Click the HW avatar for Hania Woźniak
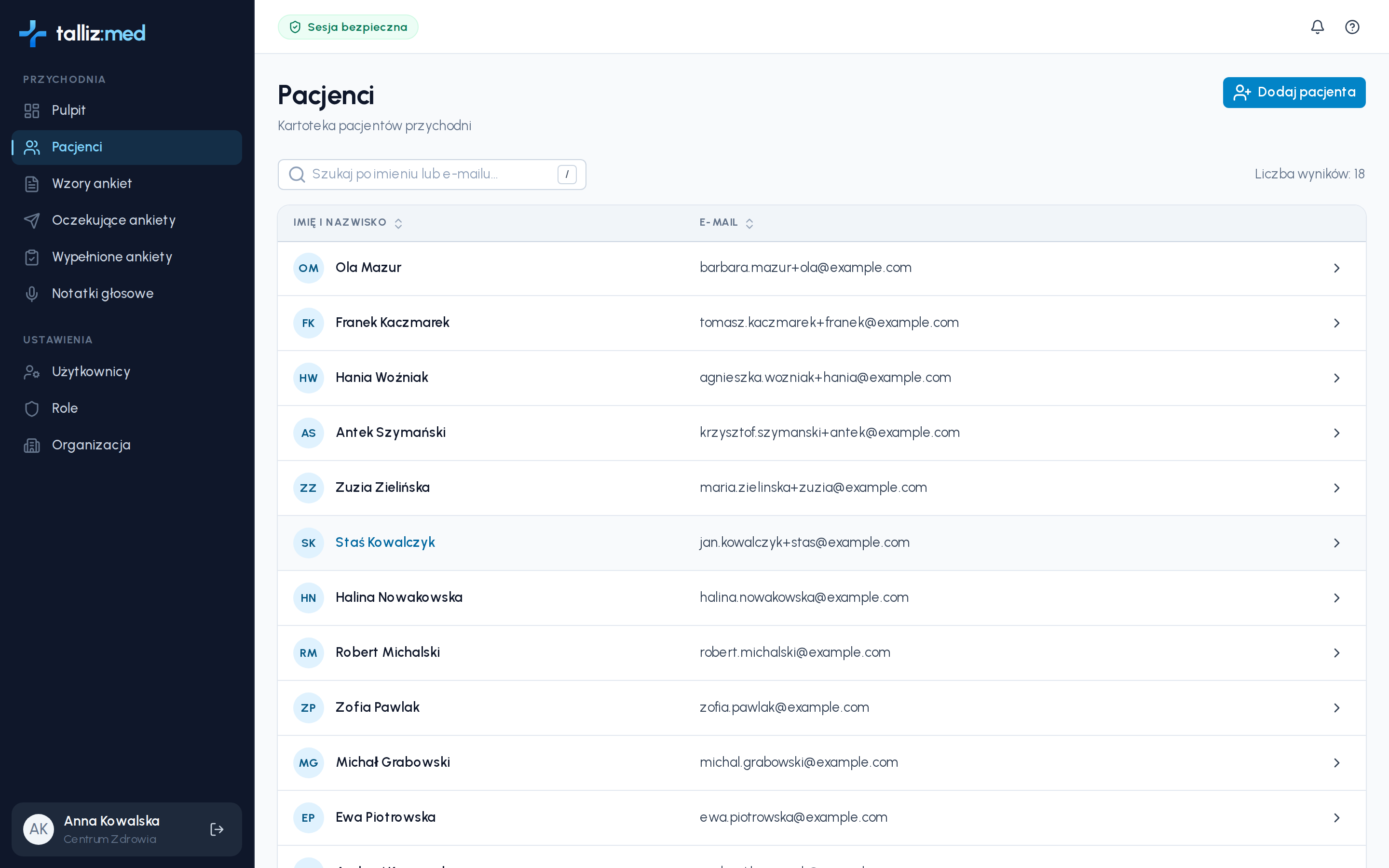This screenshot has height=868, width=1389. pos(308,379)
